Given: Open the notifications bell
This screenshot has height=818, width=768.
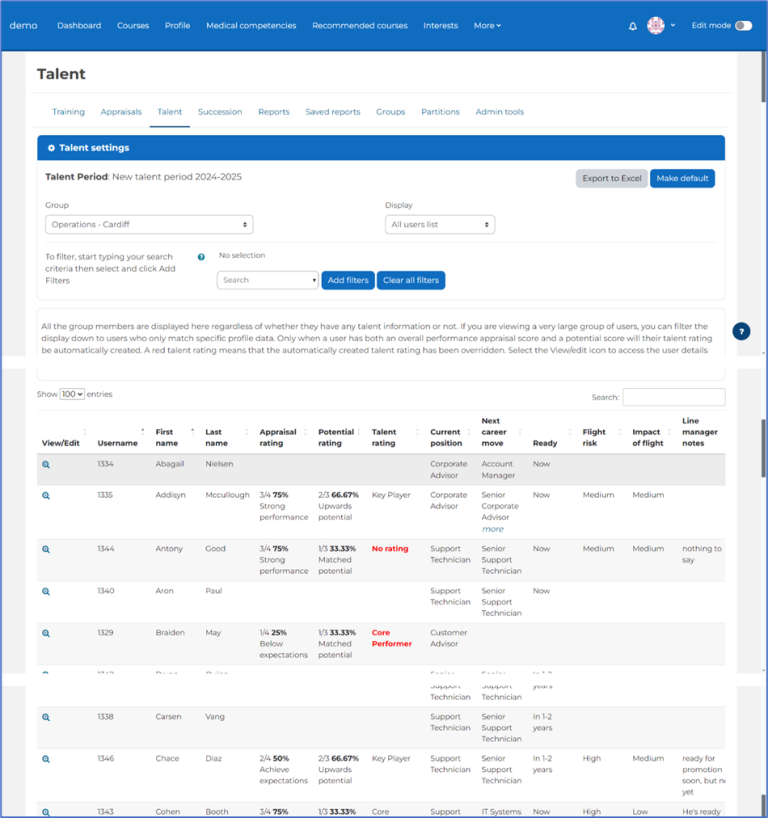Looking at the screenshot, I should pos(632,26).
